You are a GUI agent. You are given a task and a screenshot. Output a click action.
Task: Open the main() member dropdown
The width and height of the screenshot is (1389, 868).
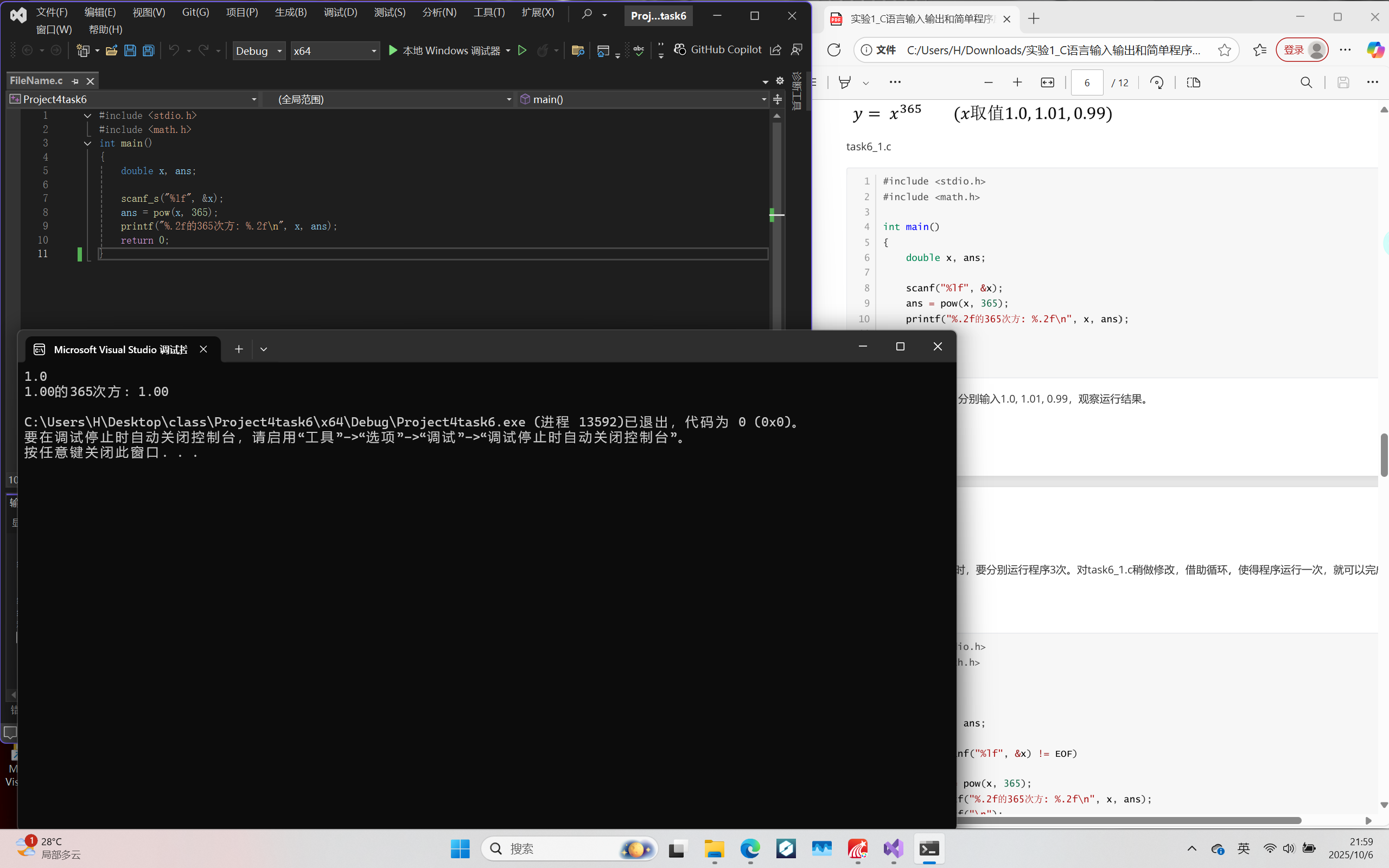click(x=643, y=99)
